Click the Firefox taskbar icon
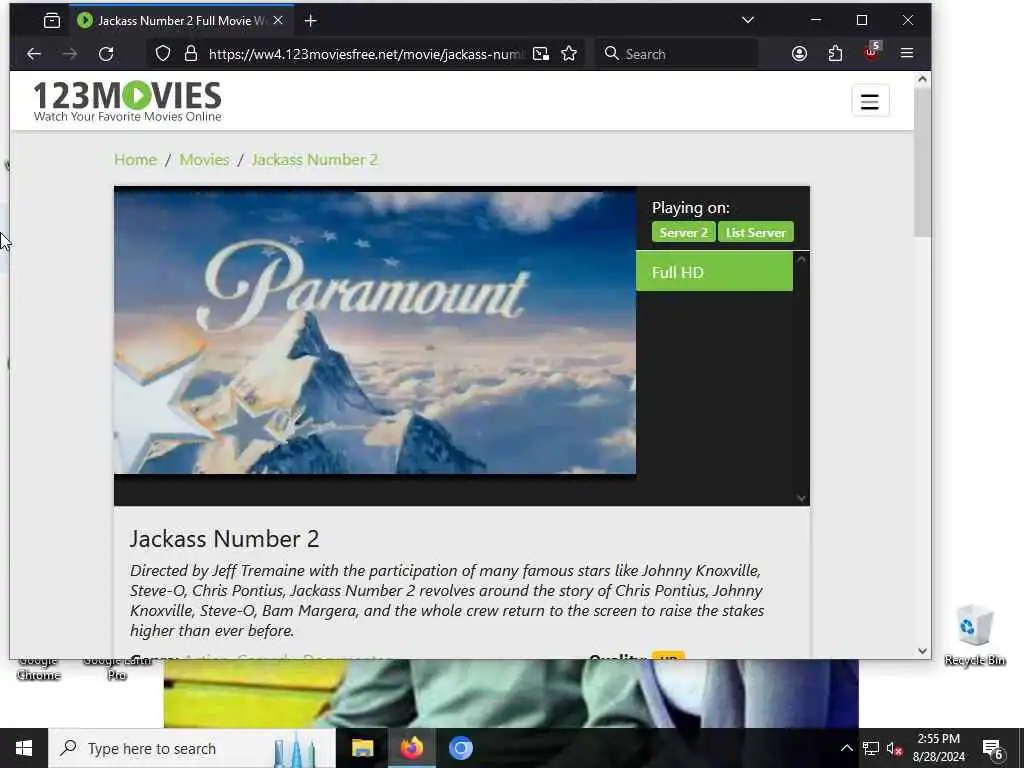Viewport: 1024px width, 768px height. (411, 748)
